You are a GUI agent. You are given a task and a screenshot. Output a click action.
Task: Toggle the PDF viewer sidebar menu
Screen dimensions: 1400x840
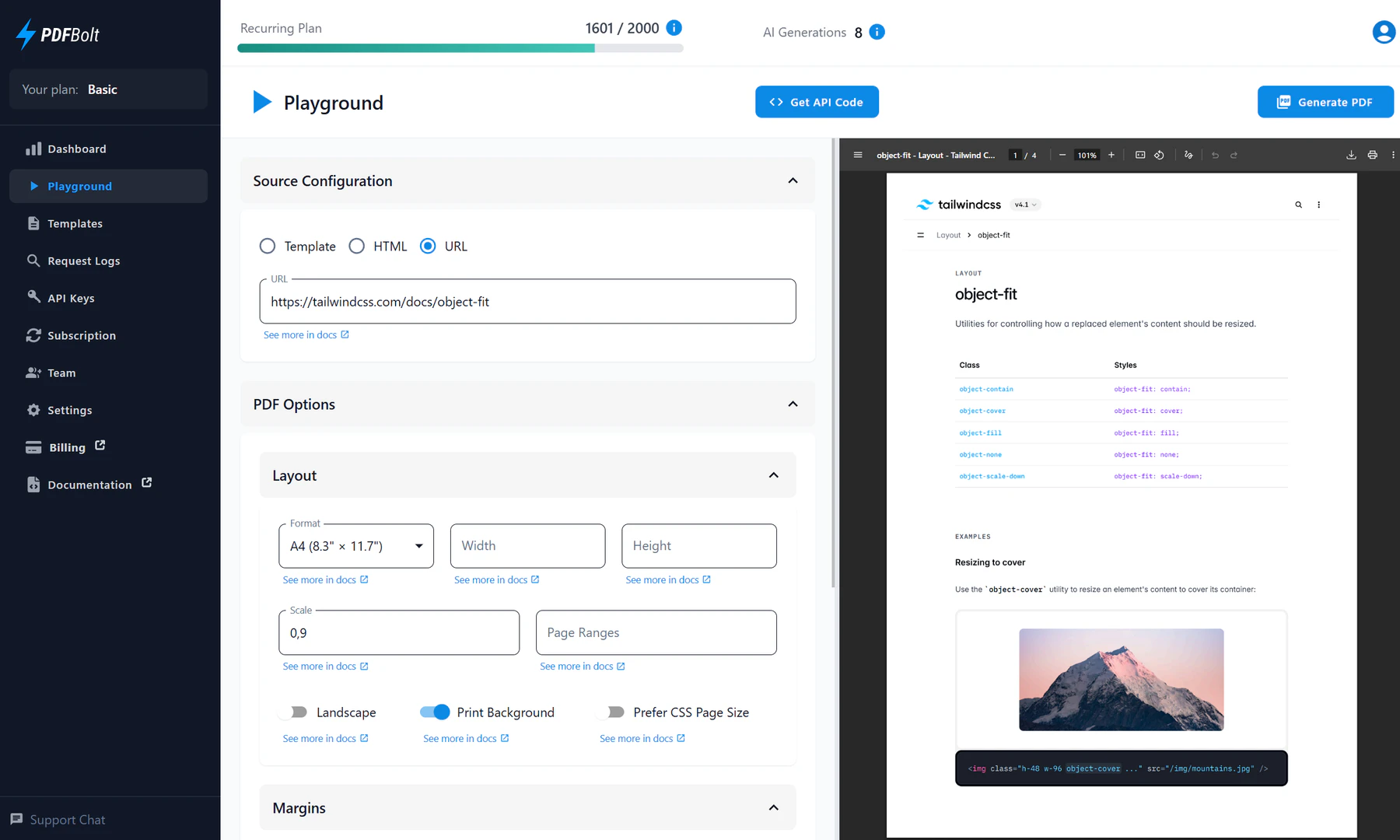click(x=858, y=155)
